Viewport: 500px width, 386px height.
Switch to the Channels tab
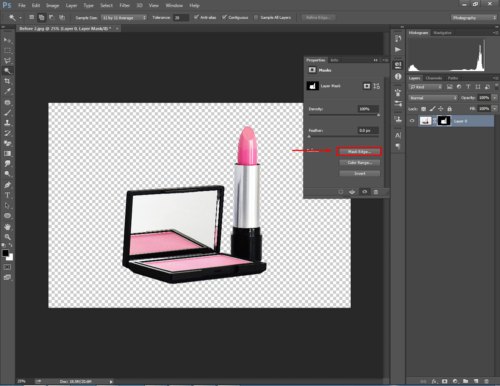click(x=434, y=78)
